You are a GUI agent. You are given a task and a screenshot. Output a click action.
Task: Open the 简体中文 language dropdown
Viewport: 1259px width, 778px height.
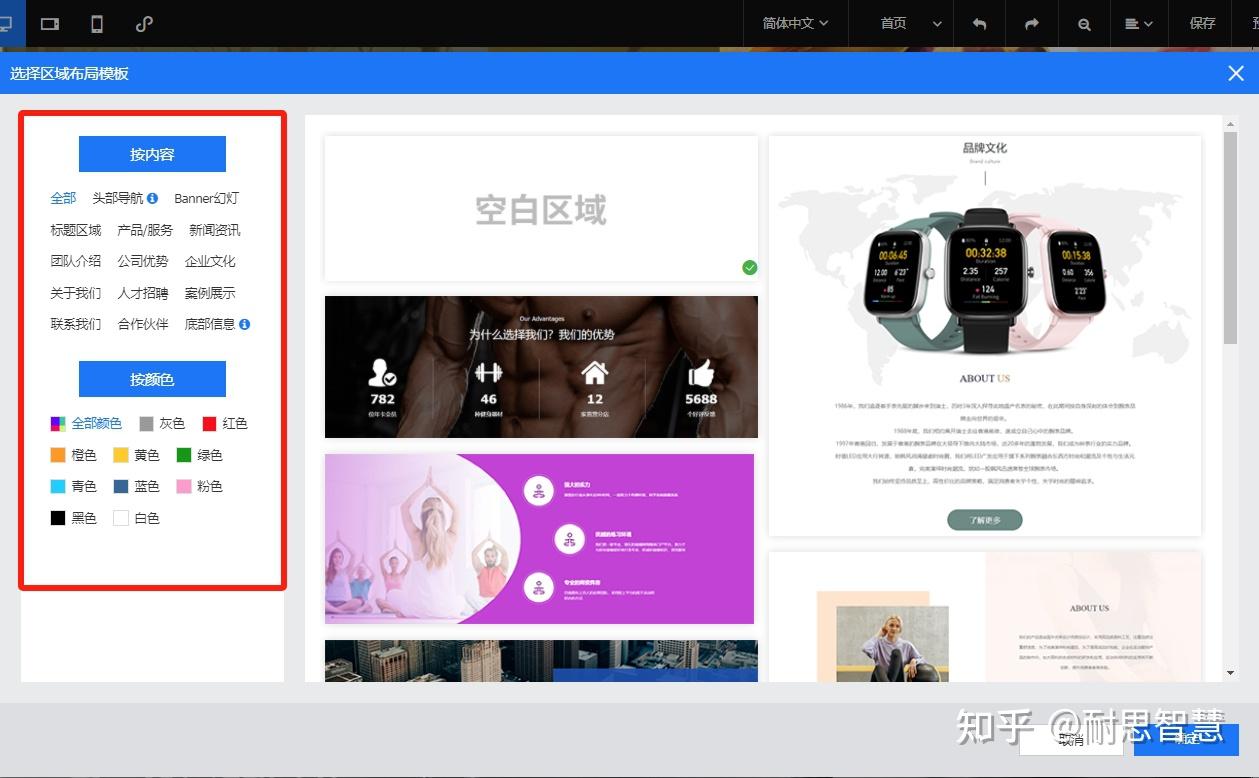[795, 24]
